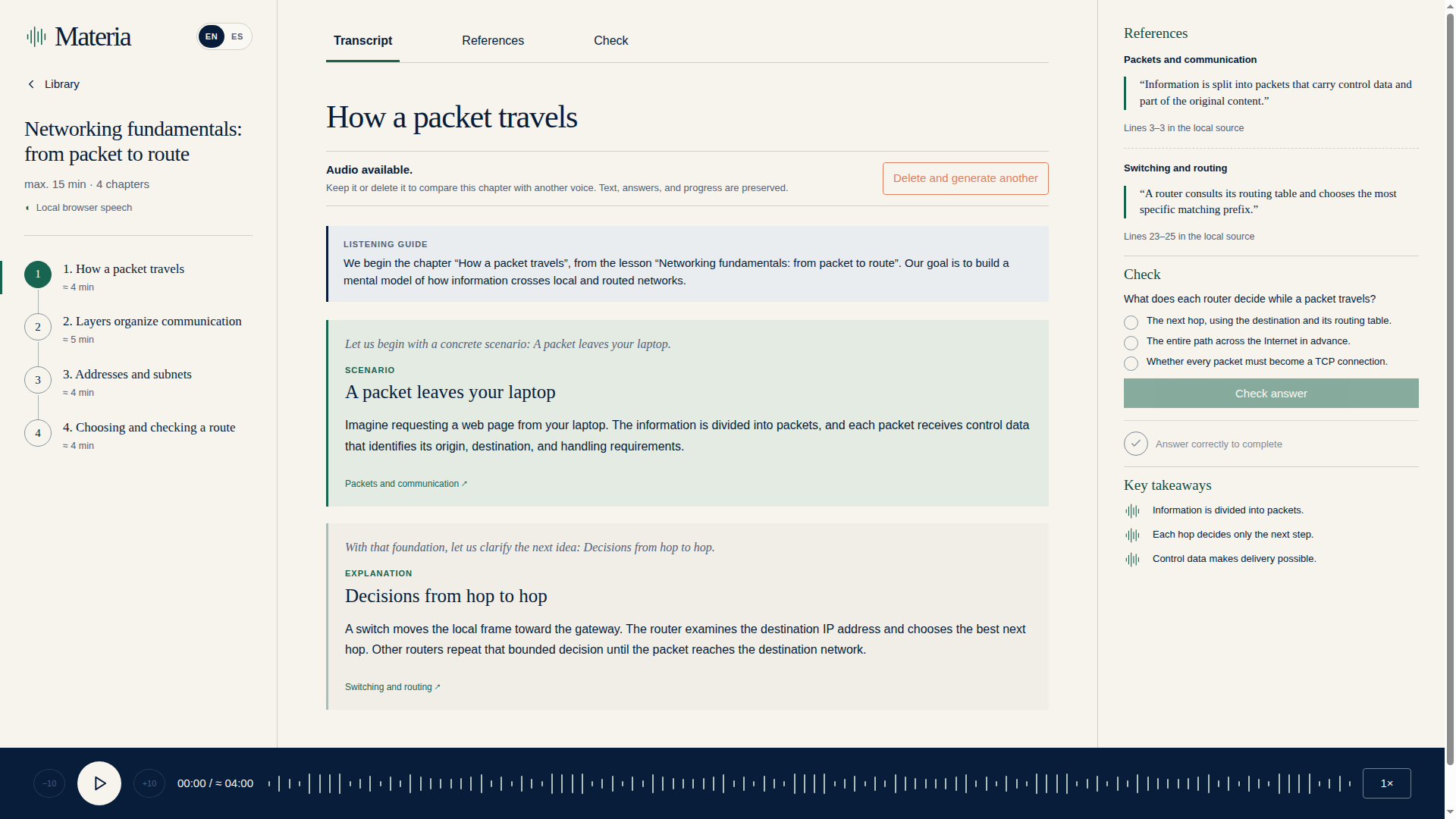Play the chapter audio

[x=99, y=783]
